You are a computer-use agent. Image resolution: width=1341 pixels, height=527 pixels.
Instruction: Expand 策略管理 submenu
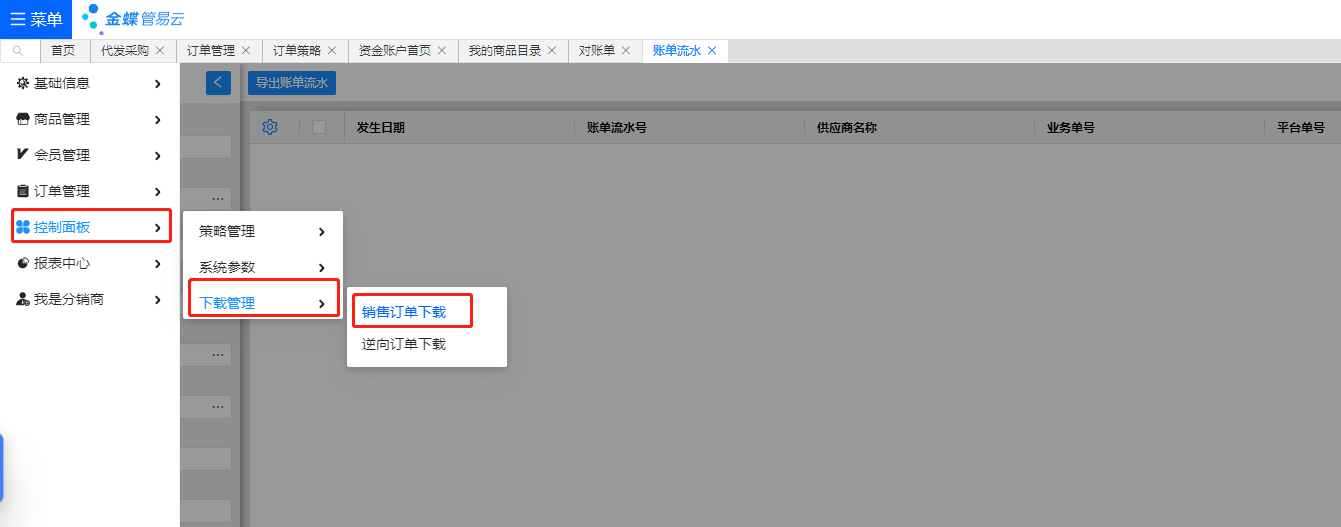(262, 231)
